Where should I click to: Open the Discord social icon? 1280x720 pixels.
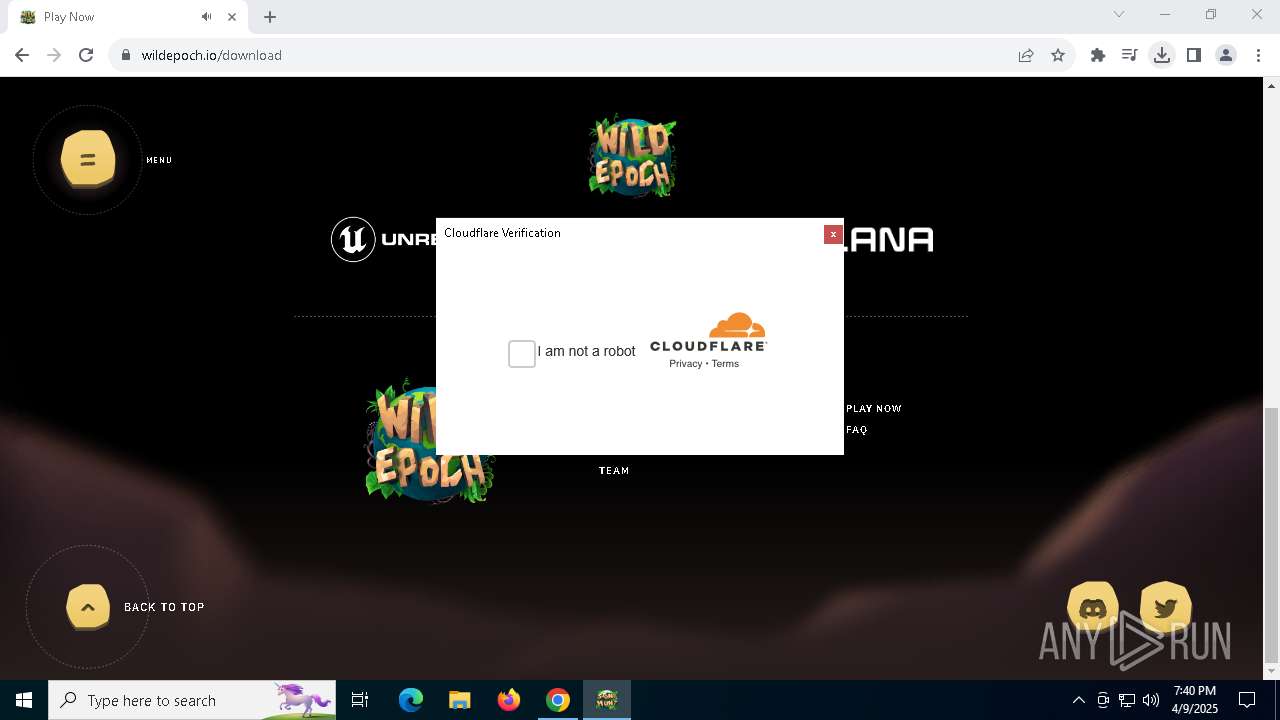coord(1093,608)
